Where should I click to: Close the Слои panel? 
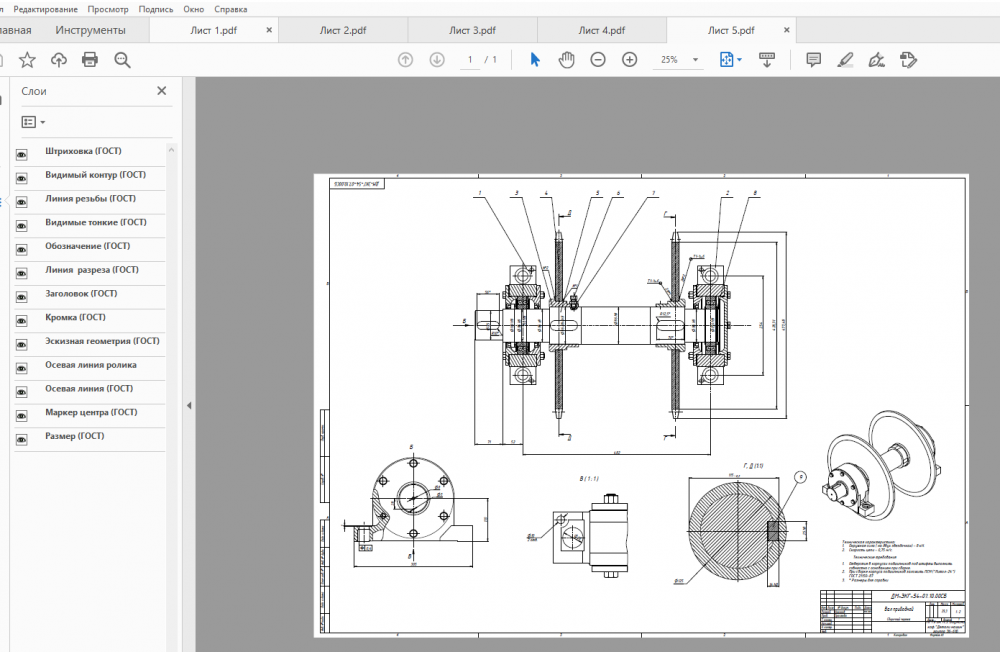pyautogui.click(x=162, y=91)
